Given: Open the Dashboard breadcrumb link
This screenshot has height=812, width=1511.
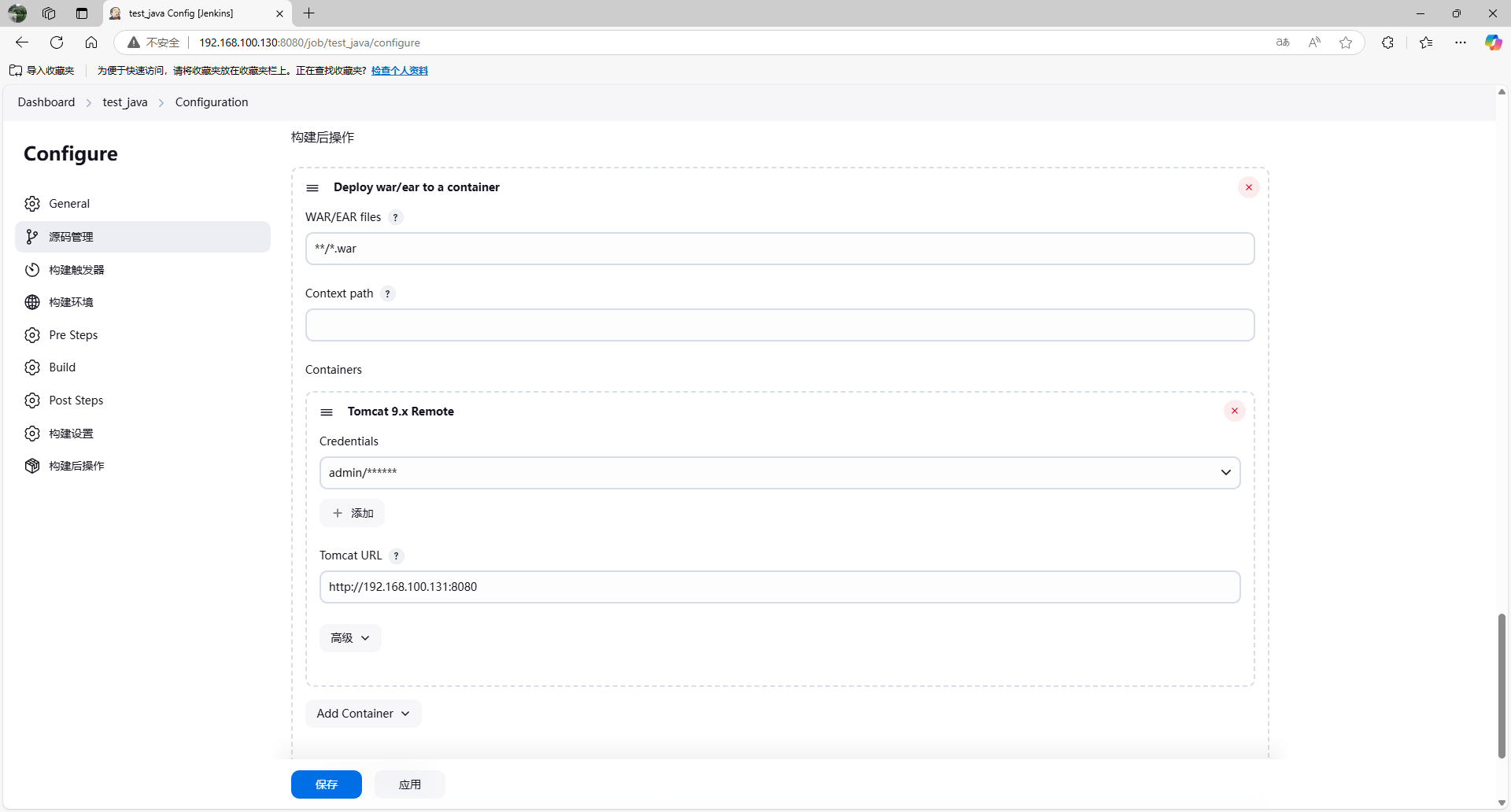Looking at the screenshot, I should pos(46,102).
